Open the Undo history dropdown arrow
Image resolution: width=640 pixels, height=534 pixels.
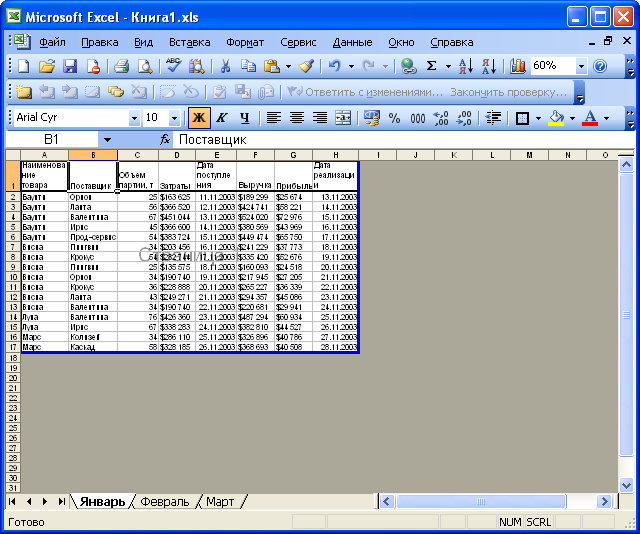pyautogui.click(x=351, y=66)
